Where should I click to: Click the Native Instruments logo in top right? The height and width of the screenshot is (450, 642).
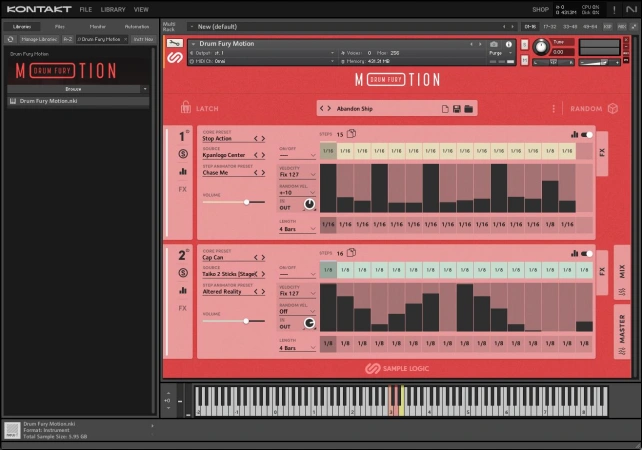631,9
